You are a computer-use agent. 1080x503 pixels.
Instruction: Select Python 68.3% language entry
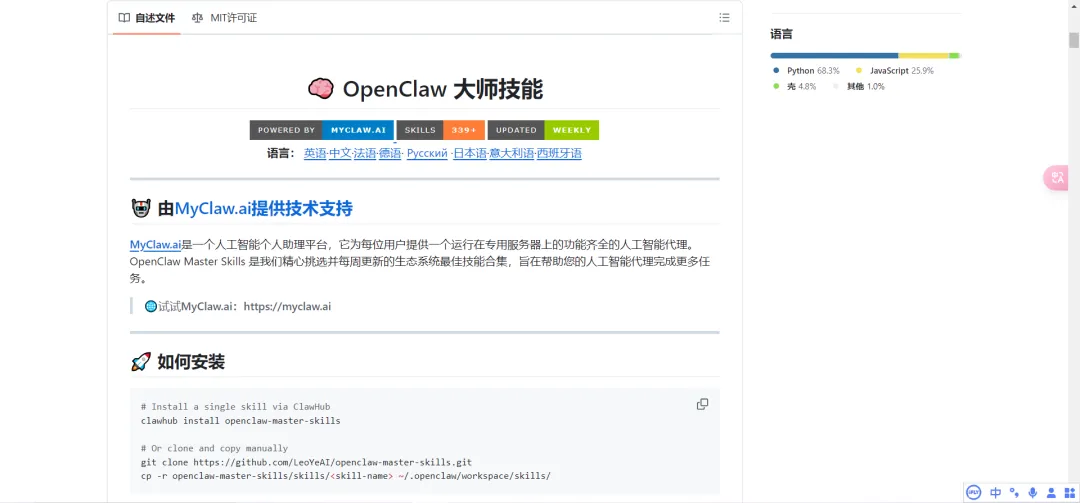(x=807, y=70)
